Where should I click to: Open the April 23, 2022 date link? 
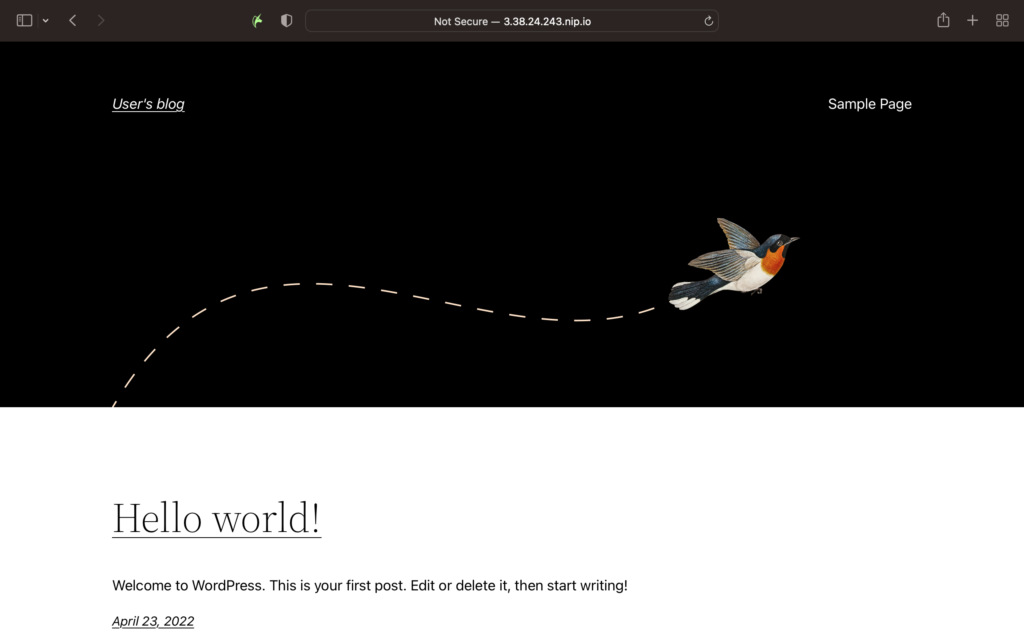point(153,621)
